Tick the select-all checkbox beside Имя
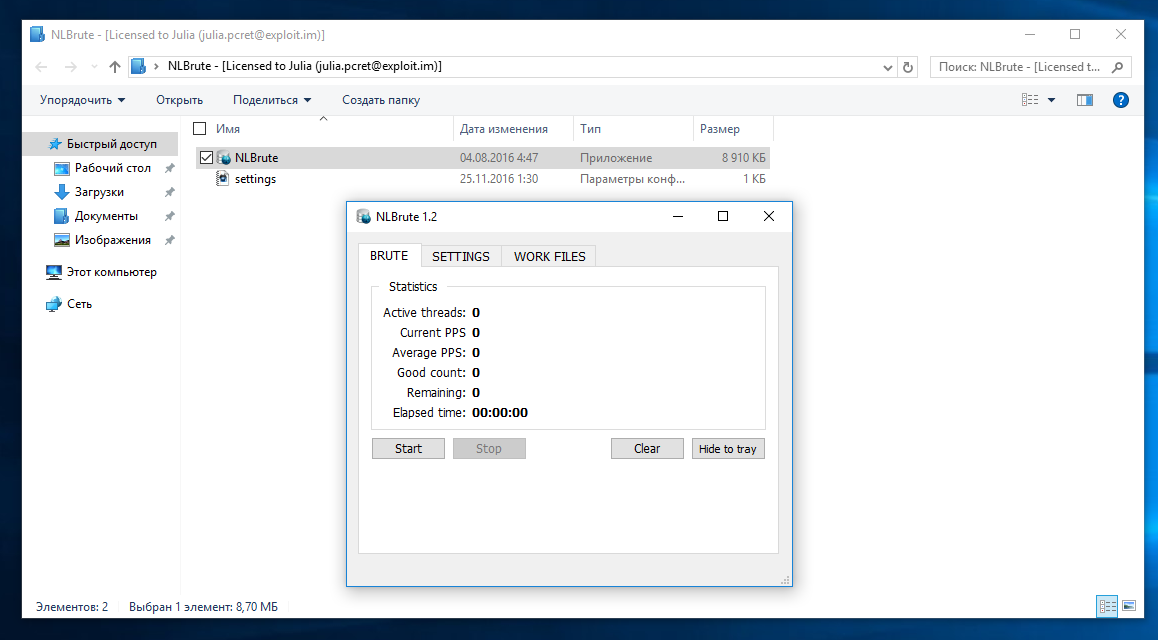The height and width of the screenshot is (640, 1158). coord(200,129)
